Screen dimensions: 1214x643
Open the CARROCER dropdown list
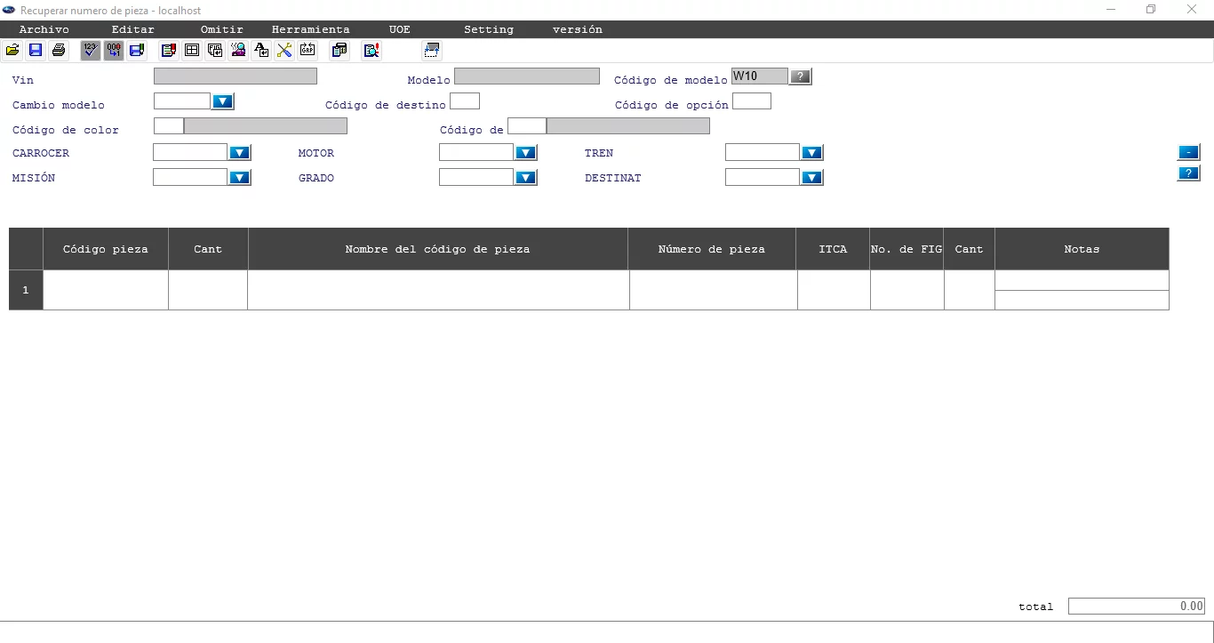tap(240, 153)
